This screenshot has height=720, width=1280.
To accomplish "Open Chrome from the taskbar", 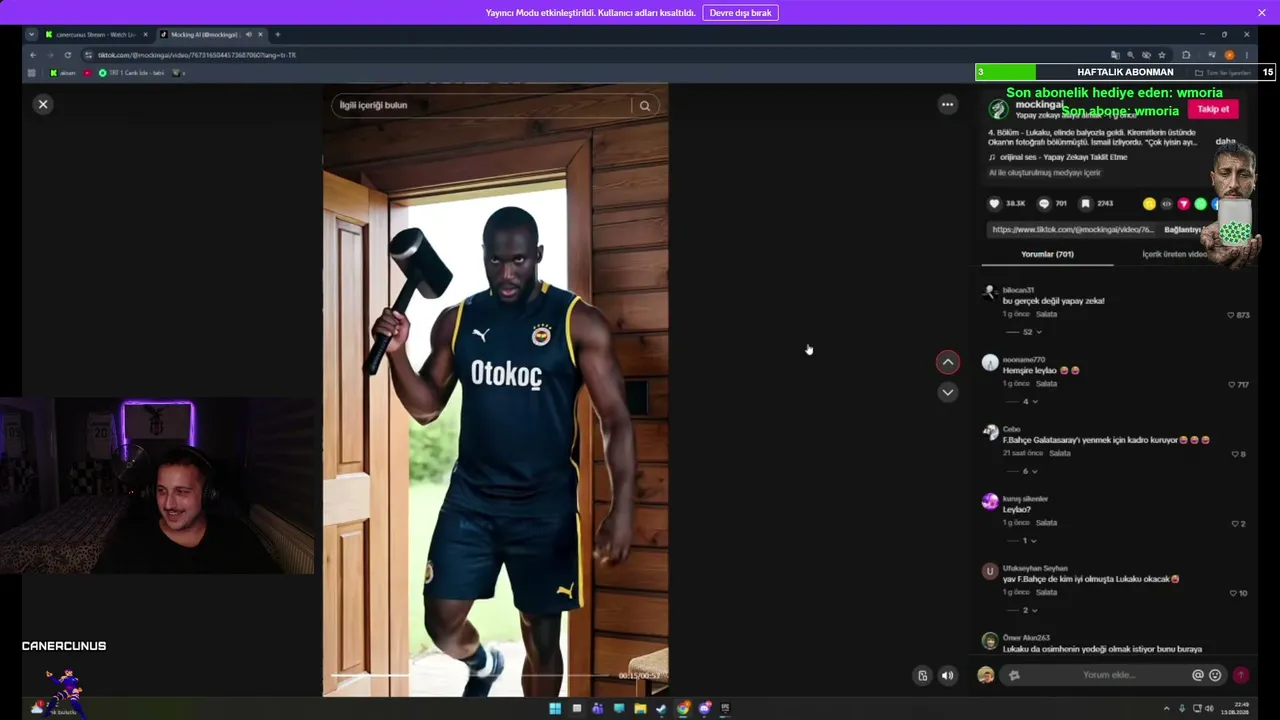I will 683,709.
